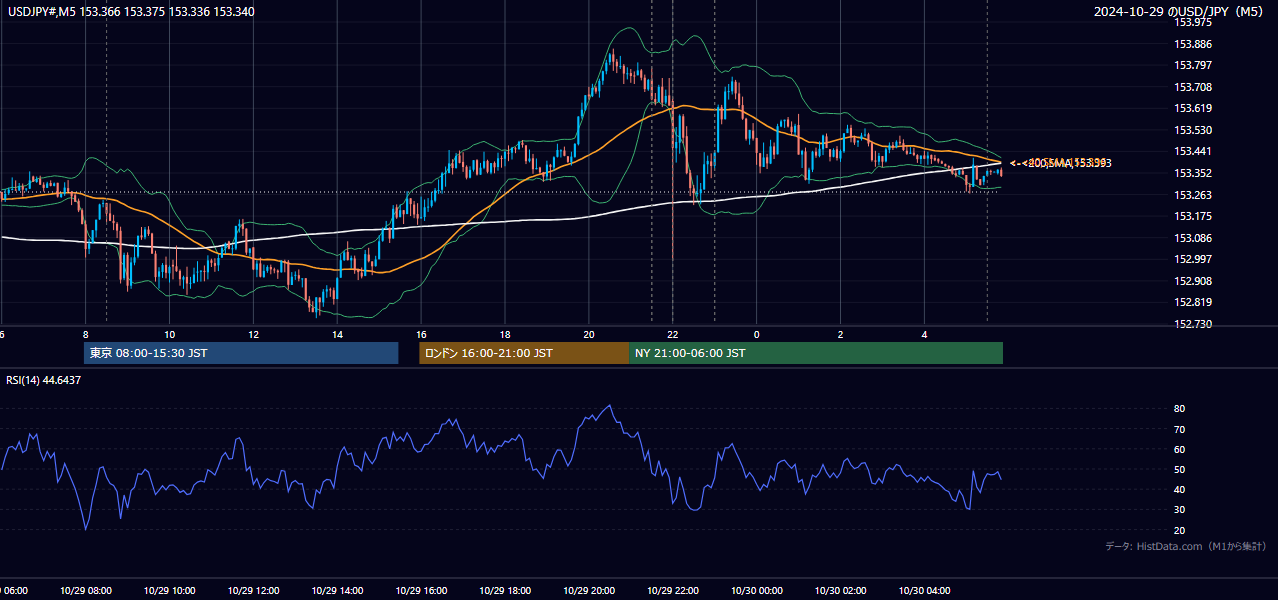The height and width of the screenshot is (600, 1278).
Task: Click bottom date label 10/29 14:00
Action: (x=337, y=590)
